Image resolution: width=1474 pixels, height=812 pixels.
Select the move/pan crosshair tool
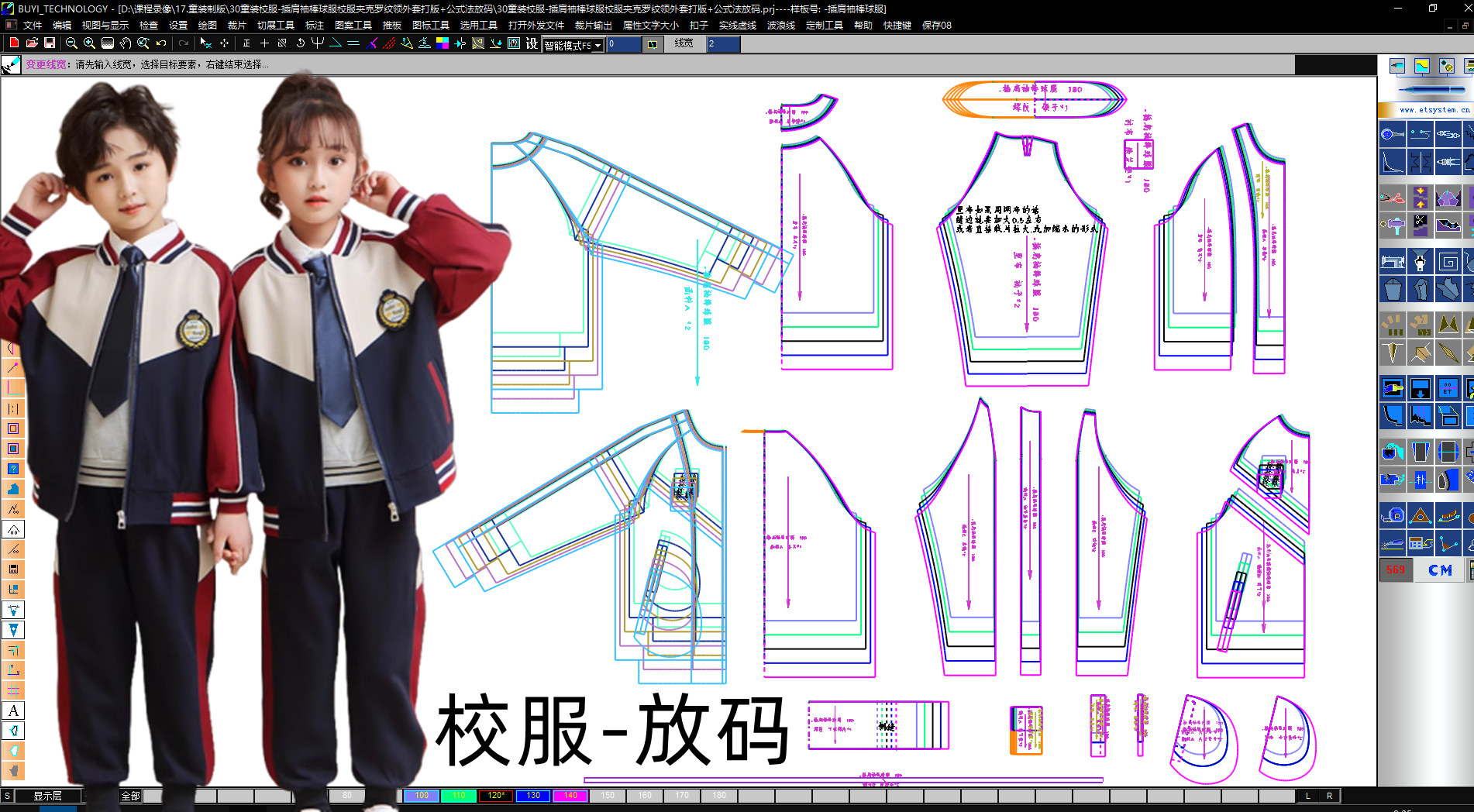[224, 44]
